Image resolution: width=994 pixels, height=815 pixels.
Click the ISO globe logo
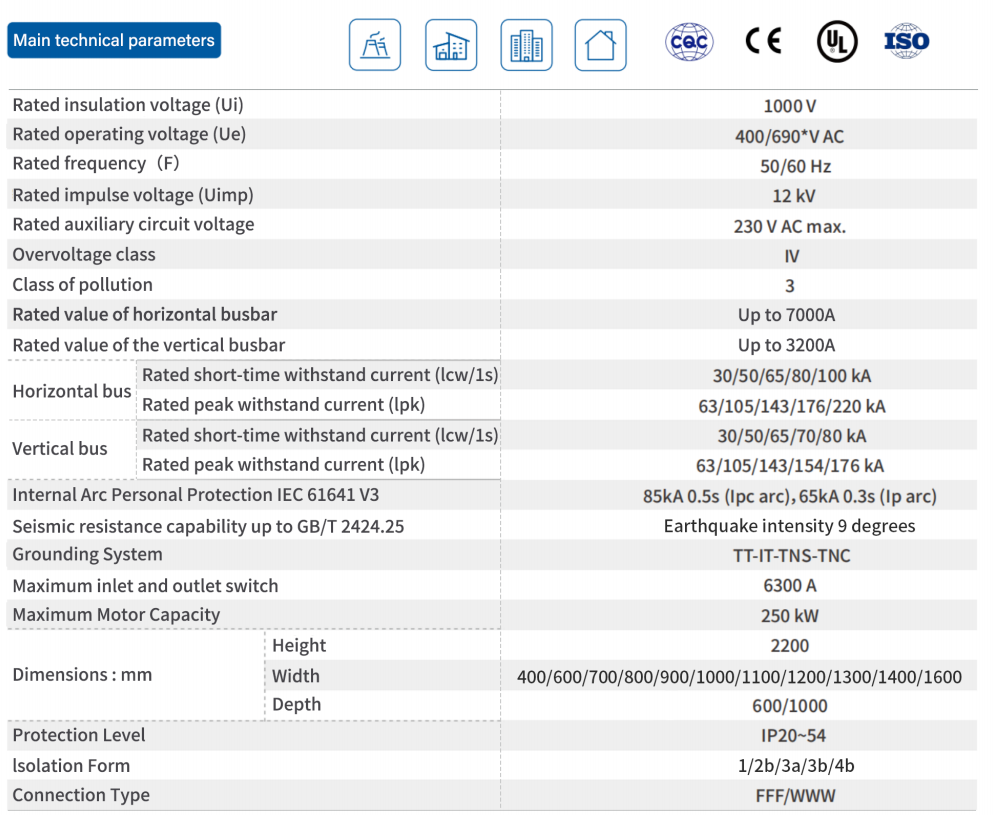point(907,41)
